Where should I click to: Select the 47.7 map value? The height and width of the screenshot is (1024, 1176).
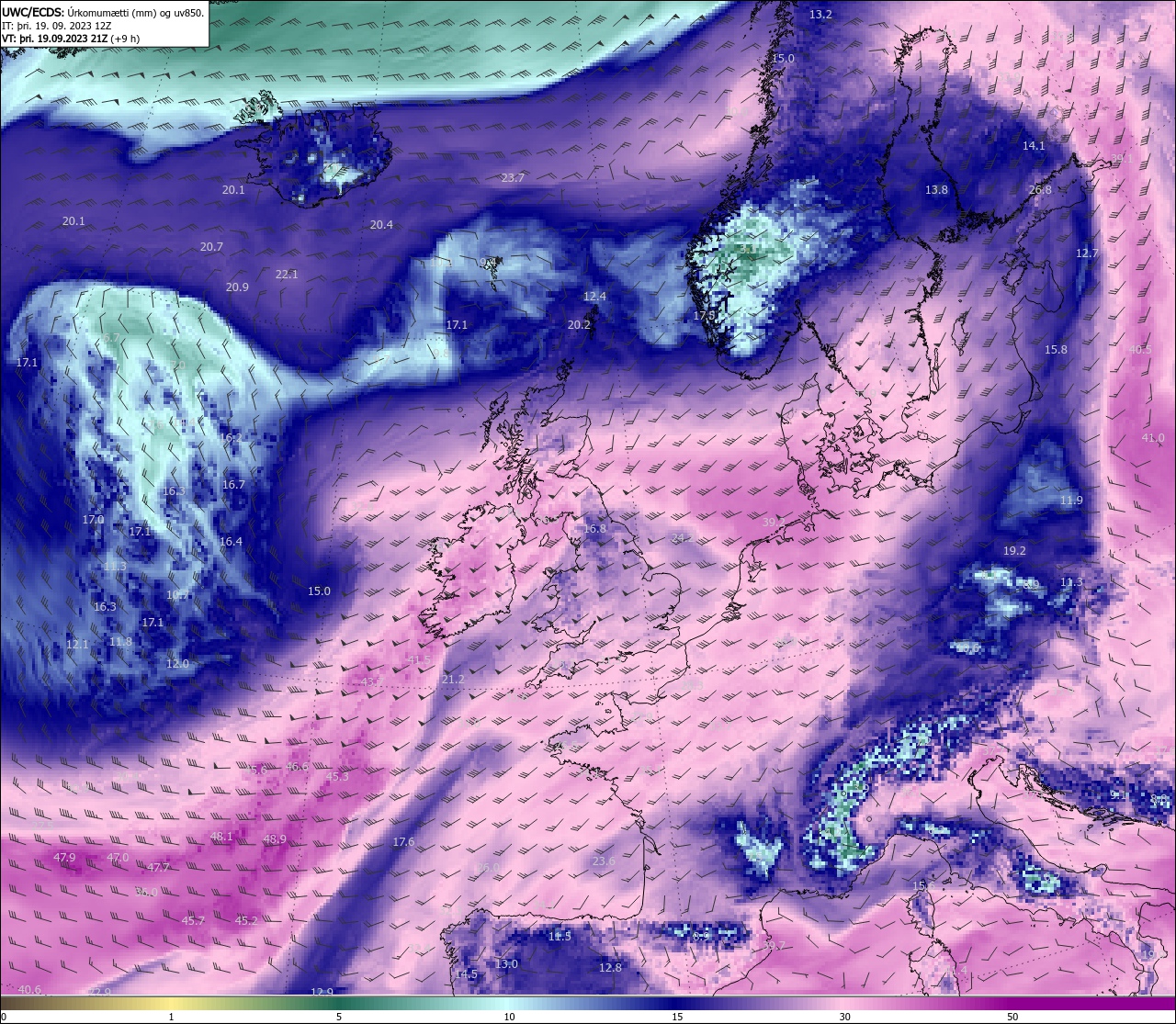click(x=158, y=868)
